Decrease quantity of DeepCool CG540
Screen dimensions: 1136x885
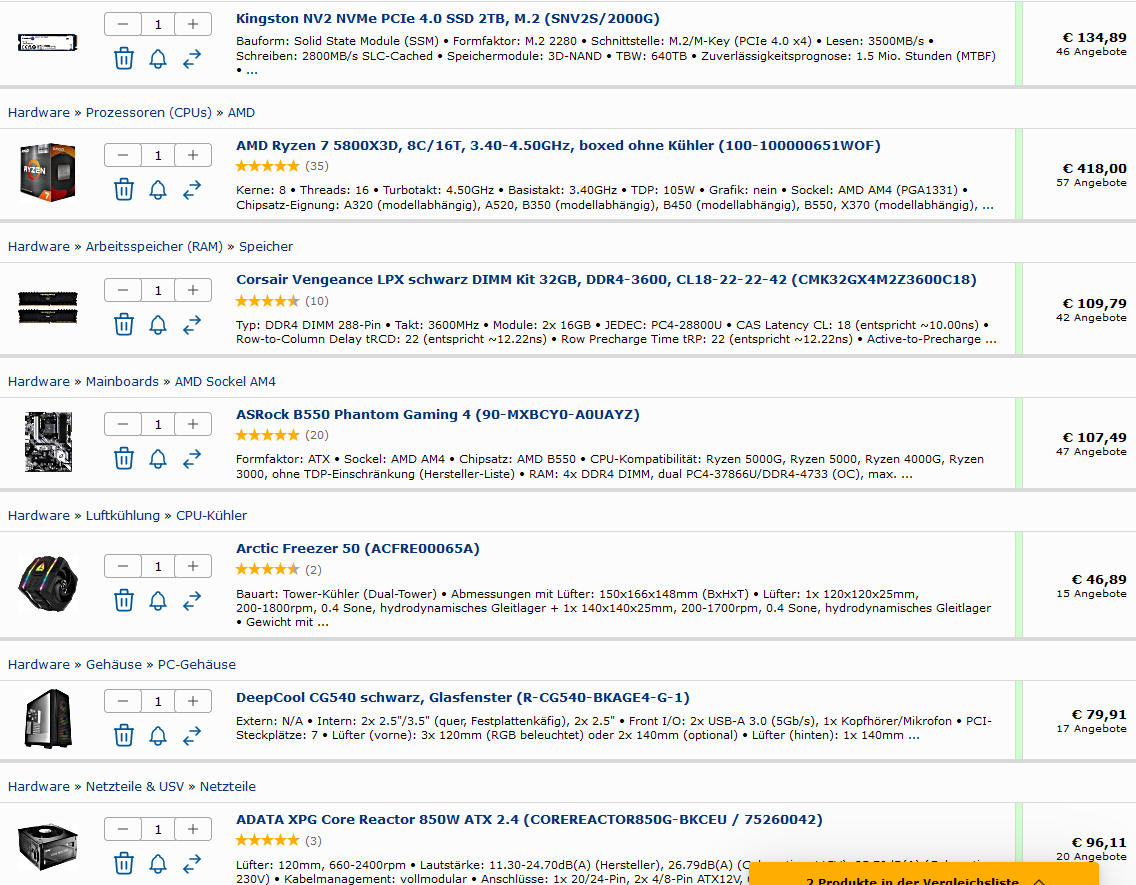[122, 701]
